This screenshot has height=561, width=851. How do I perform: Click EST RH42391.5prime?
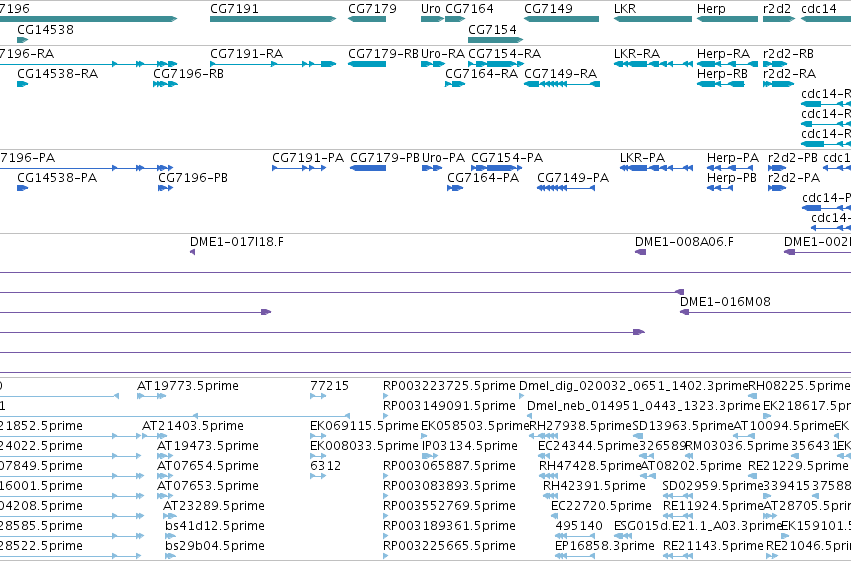(x=550, y=496)
